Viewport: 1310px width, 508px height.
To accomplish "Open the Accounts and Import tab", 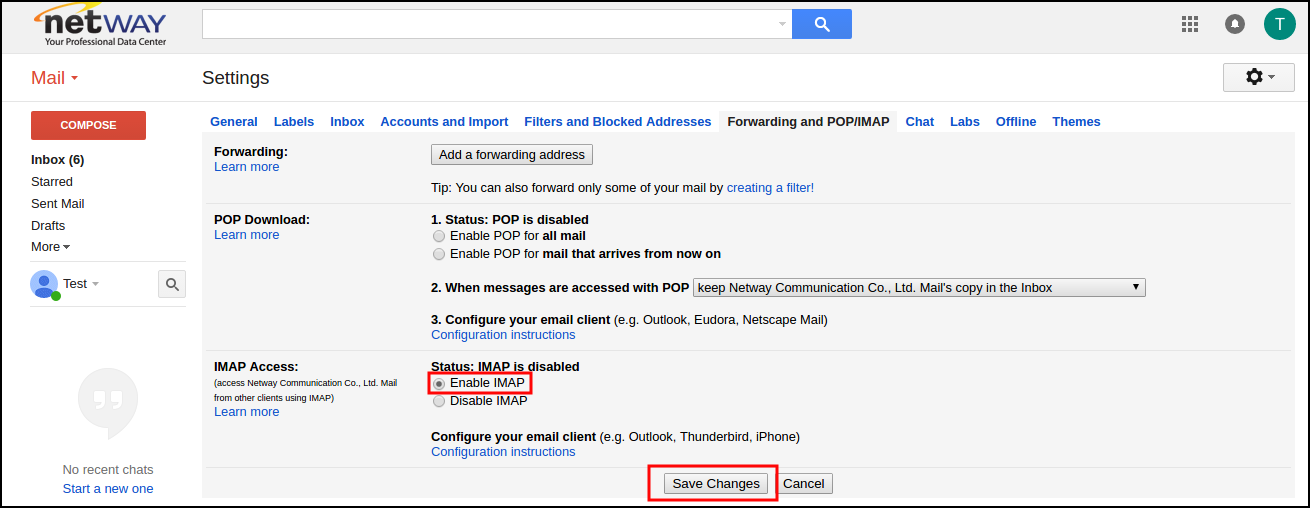I will coord(444,122).
